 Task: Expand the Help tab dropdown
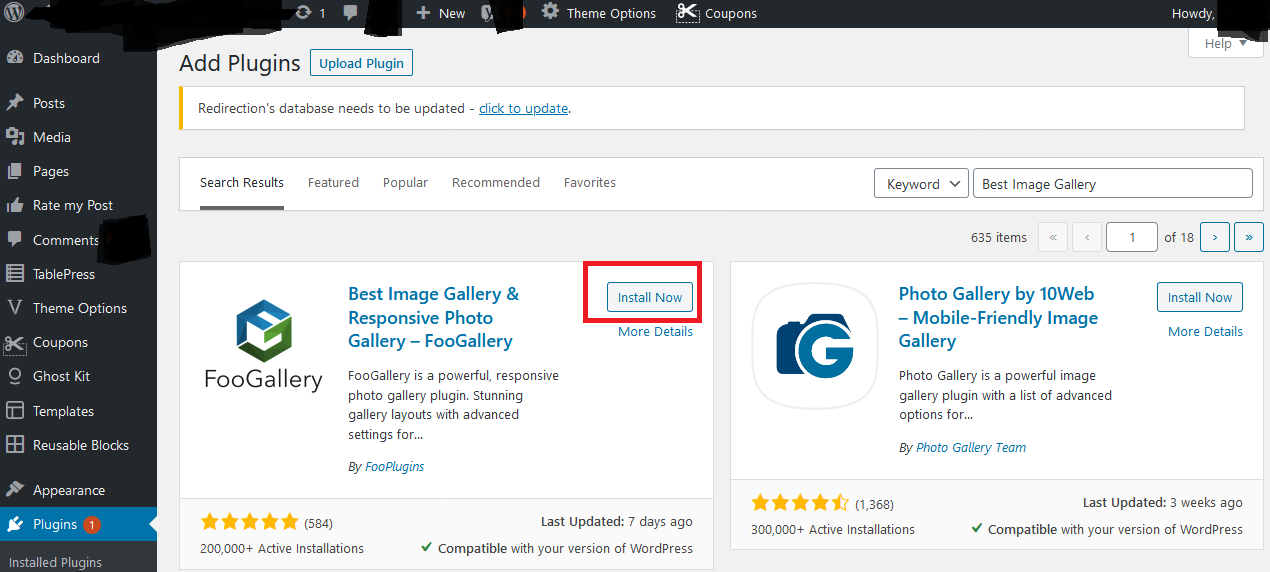[x=1225, y=43]
